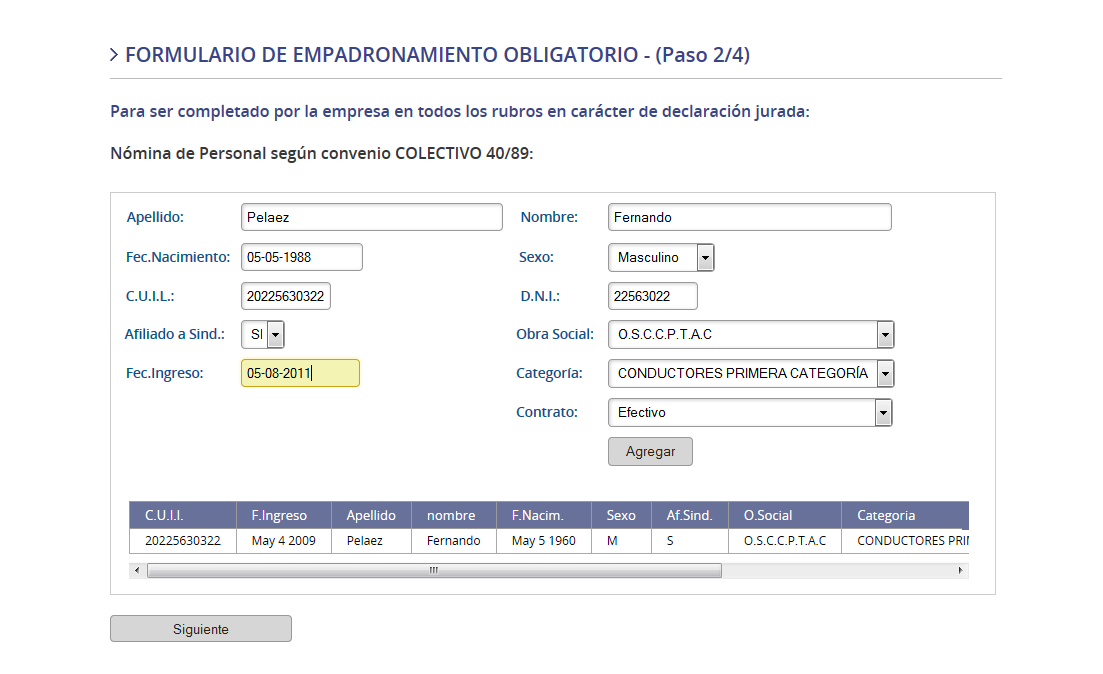Select table cell CONDUCTORES PRI
The image size is (1103, 674).
(905, 541)
